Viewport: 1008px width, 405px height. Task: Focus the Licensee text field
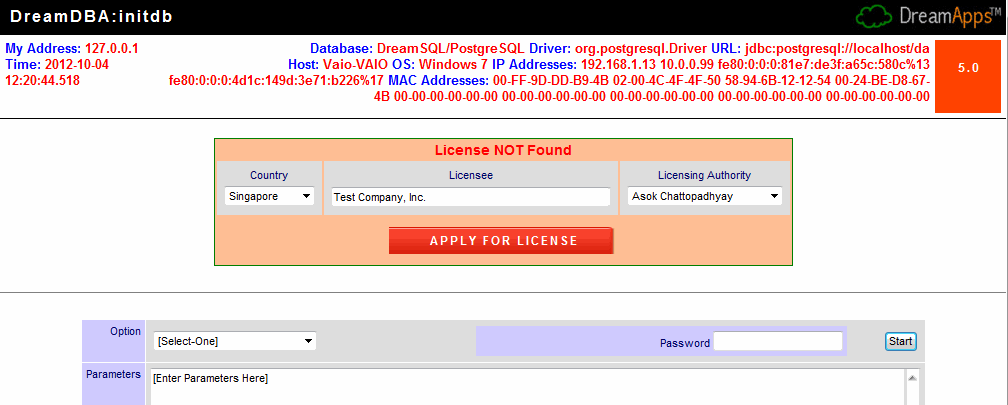(471, 197)
